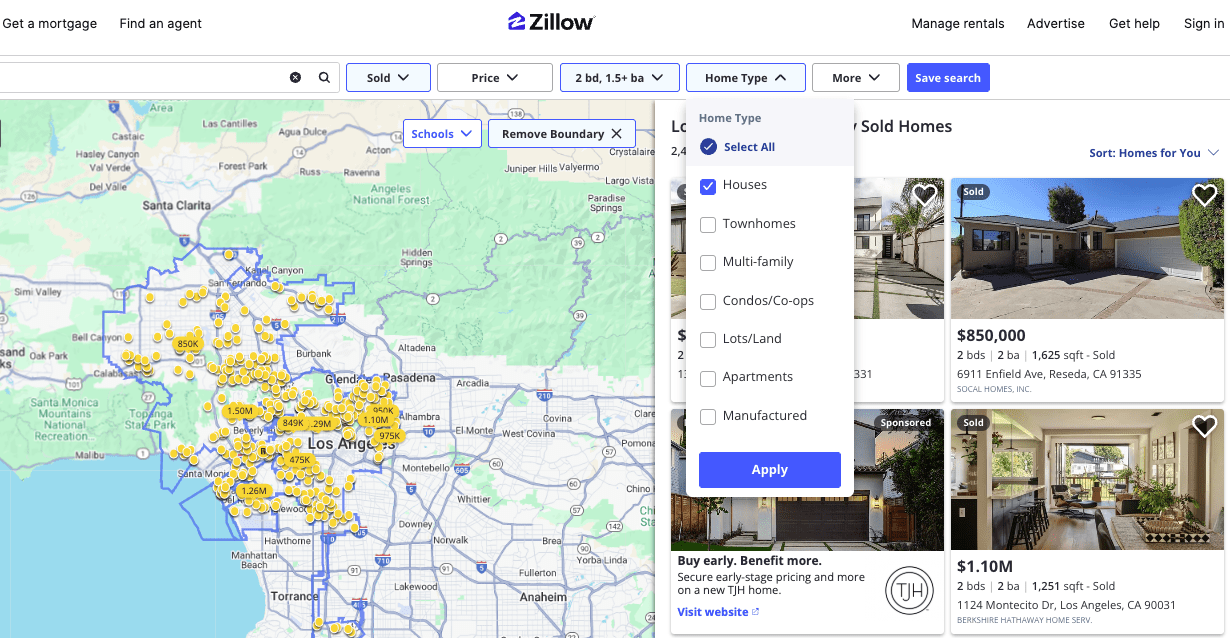Open Manage rentals in top navigation

pos(957,23)
